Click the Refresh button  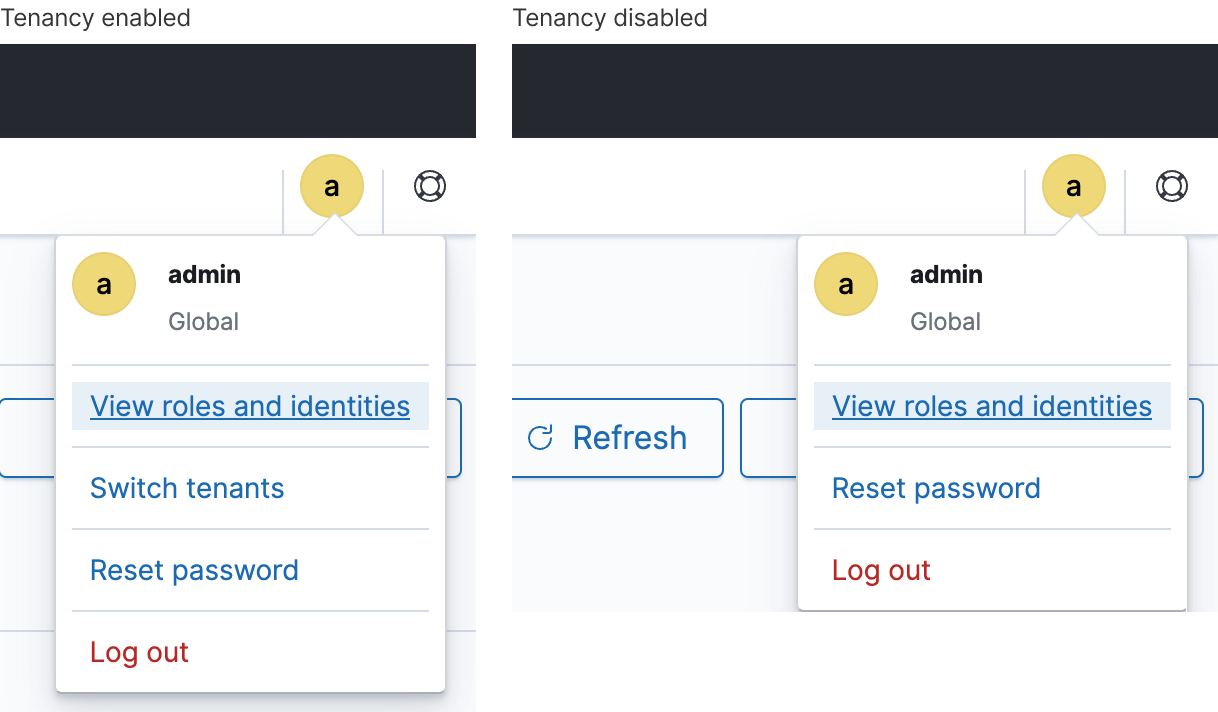pos(616,437)
